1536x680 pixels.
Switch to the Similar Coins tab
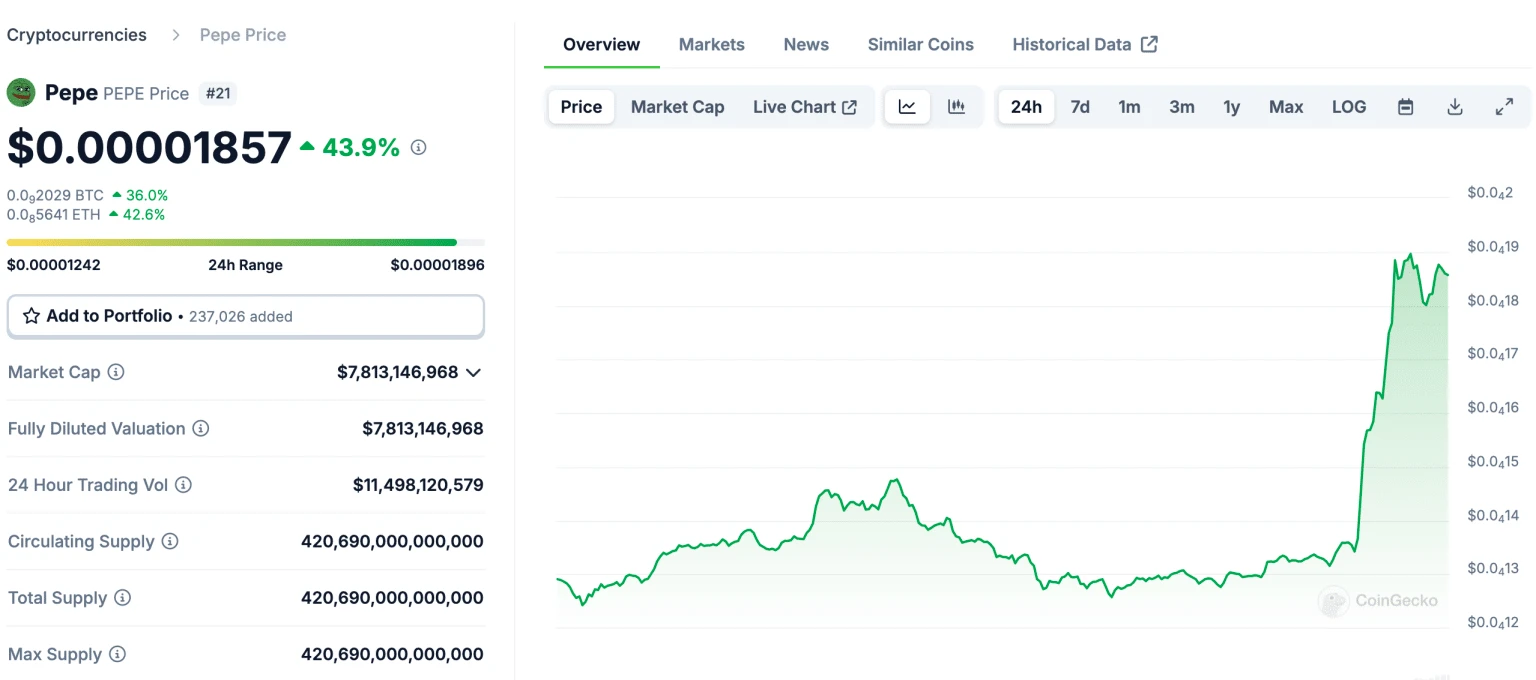point(920,44)
